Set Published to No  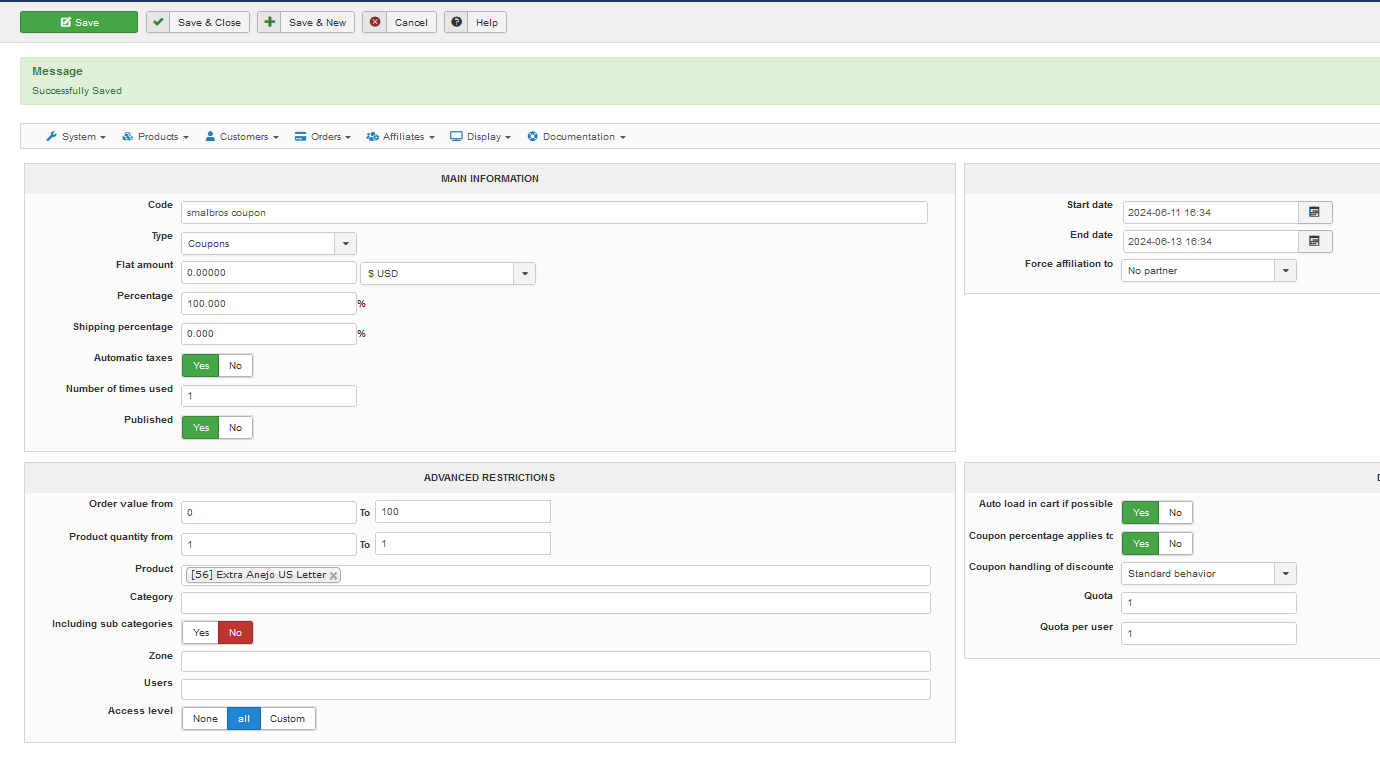click(236, 427)
